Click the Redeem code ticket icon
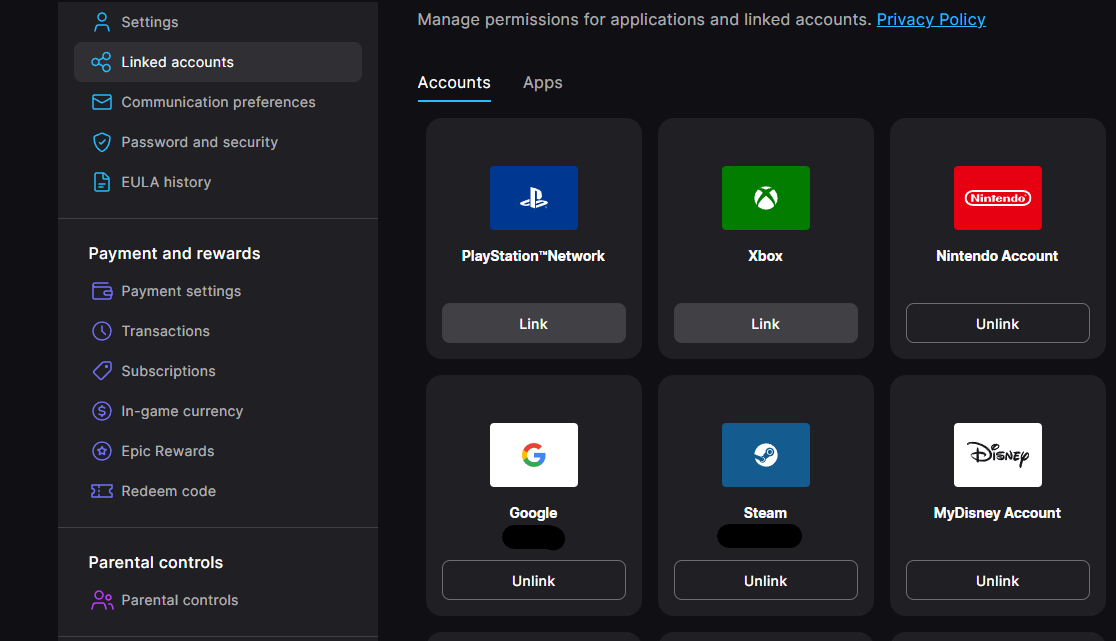 [x=102, y=491]
